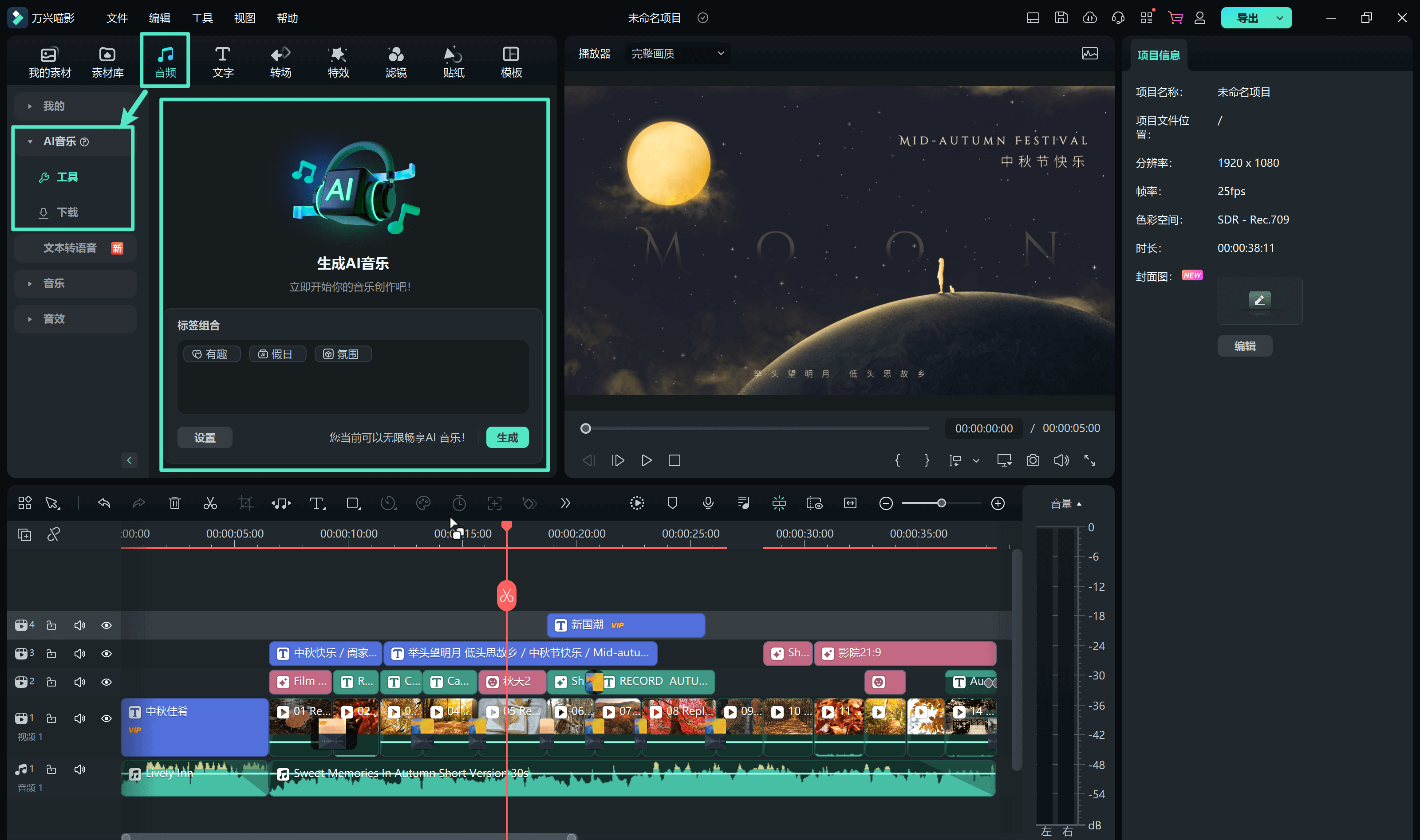Expand the 音效 sound effects section

point(54,319)
